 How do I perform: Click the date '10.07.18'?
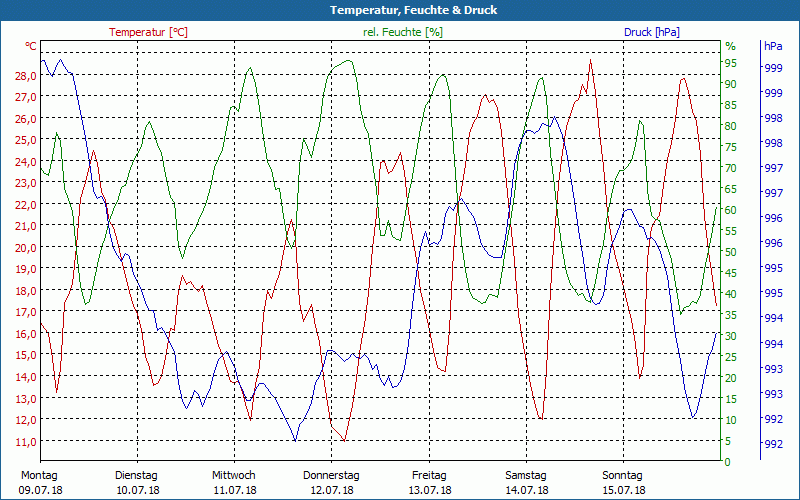[138, 490]
